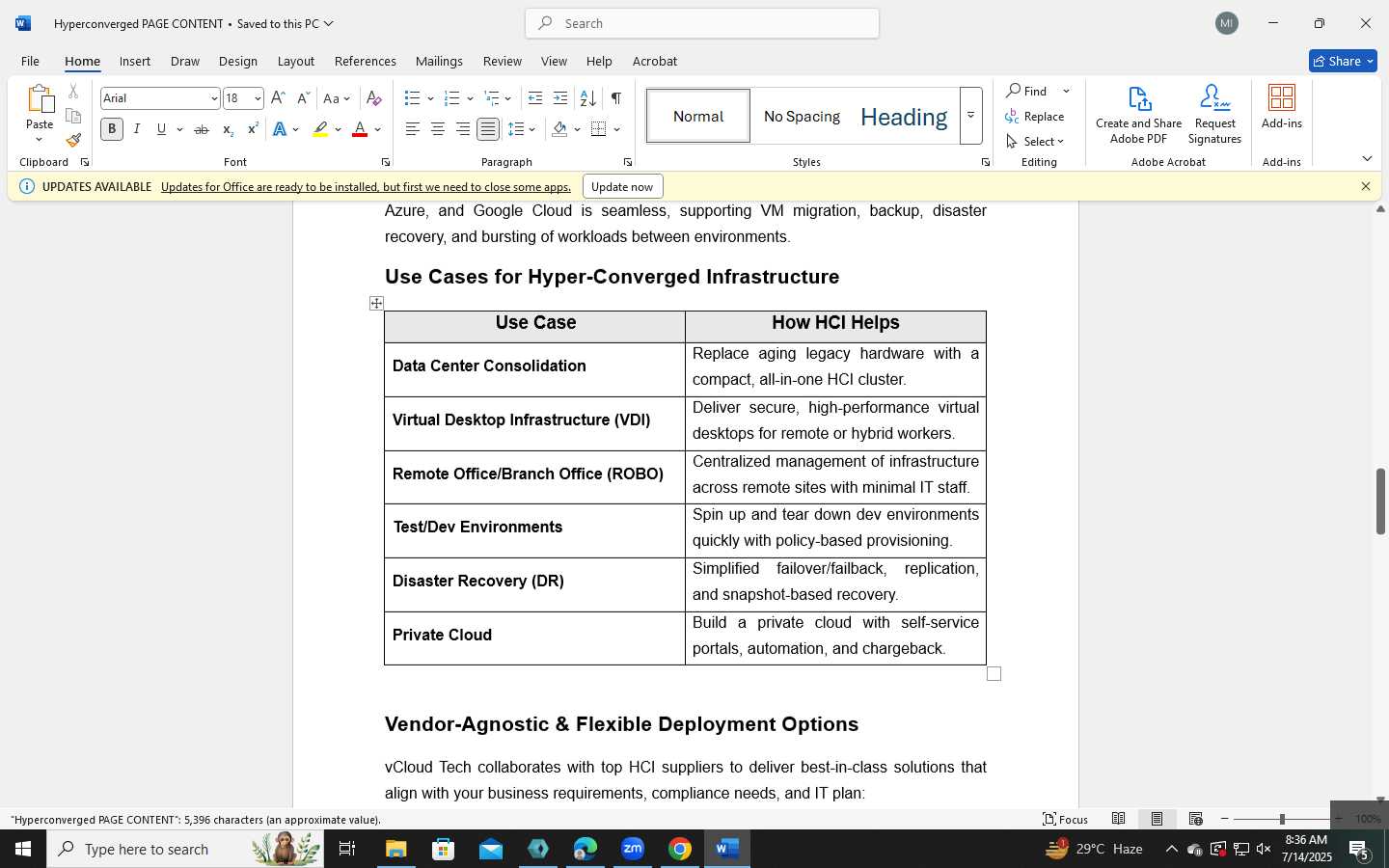The width and height of the screenshot is (1389, 868).
Task: Clear all formatting icon
Action: [x=374, y=98]
